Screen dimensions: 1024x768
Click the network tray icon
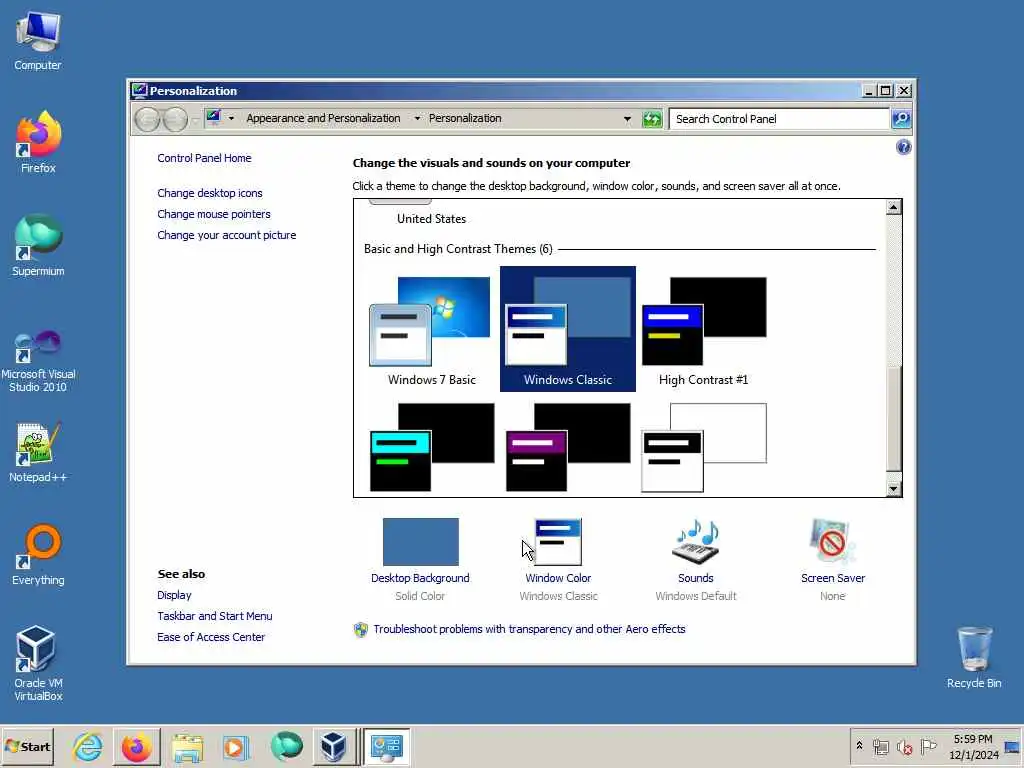coord(881,746)
